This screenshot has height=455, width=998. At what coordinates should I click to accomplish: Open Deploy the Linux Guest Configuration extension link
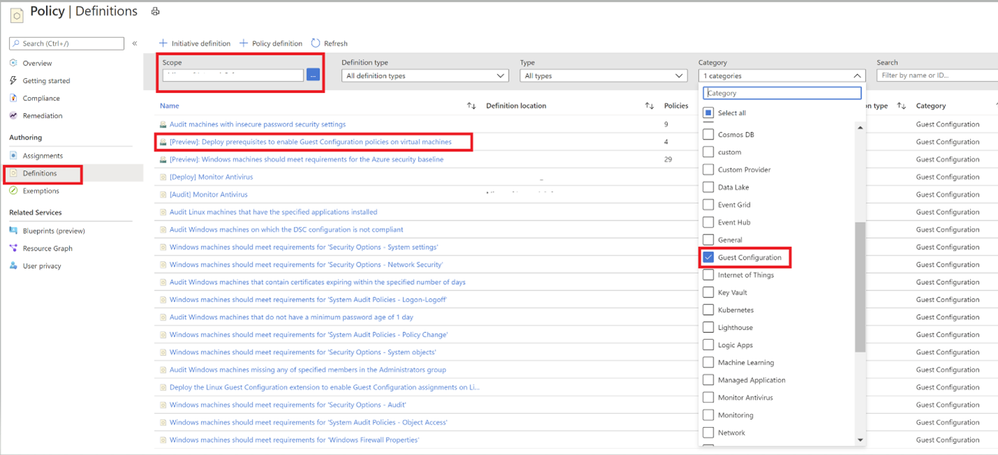(325, 387)
